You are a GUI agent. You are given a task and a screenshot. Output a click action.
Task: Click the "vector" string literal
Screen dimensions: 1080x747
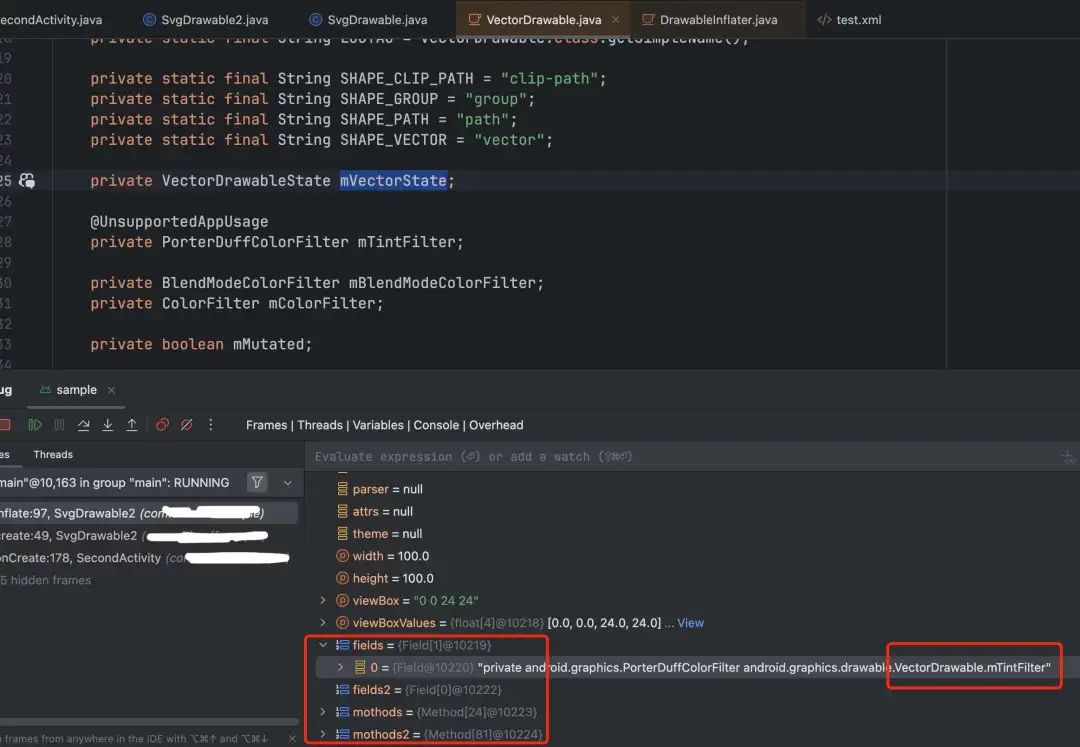[508, 140]
